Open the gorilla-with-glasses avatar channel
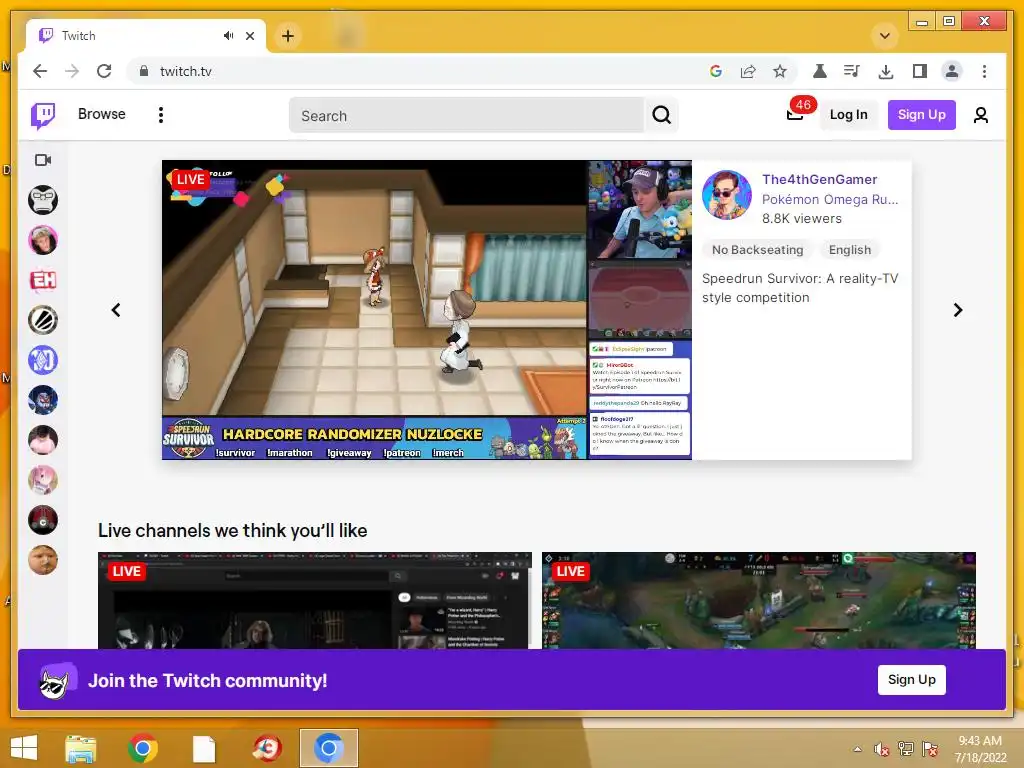 [43, 200]
